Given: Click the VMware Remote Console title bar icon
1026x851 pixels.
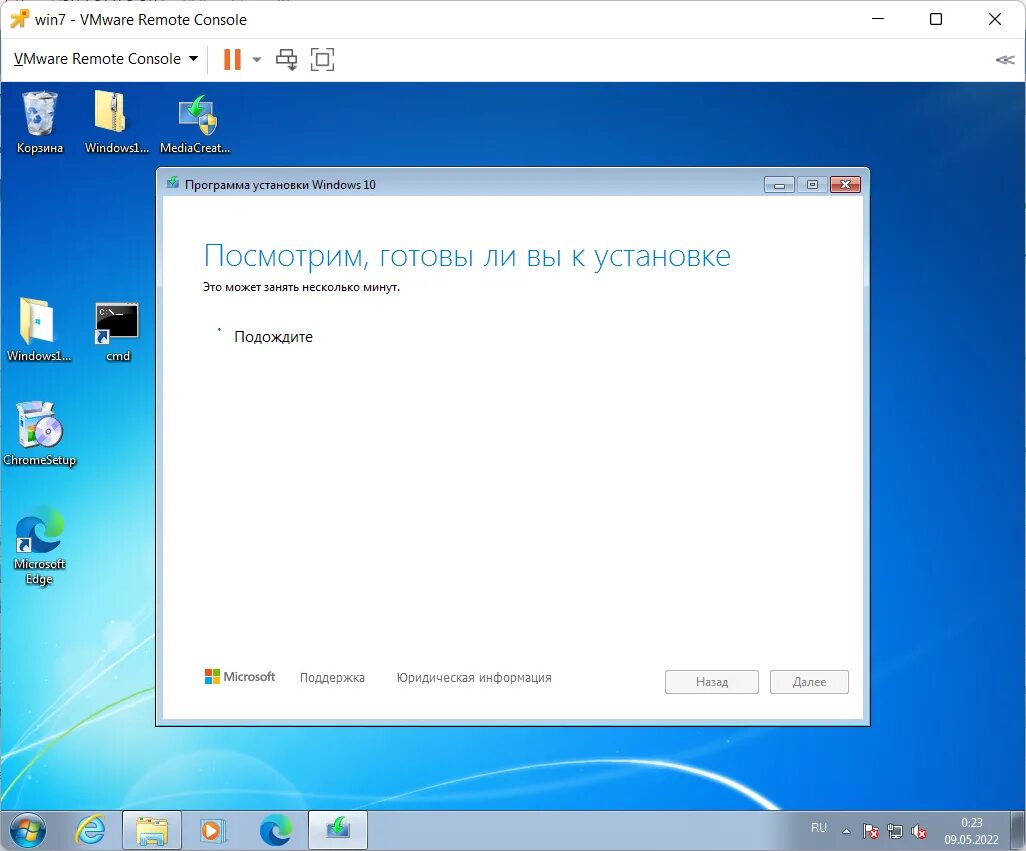Looking at the screenshot, I should [x=19, y=20].
